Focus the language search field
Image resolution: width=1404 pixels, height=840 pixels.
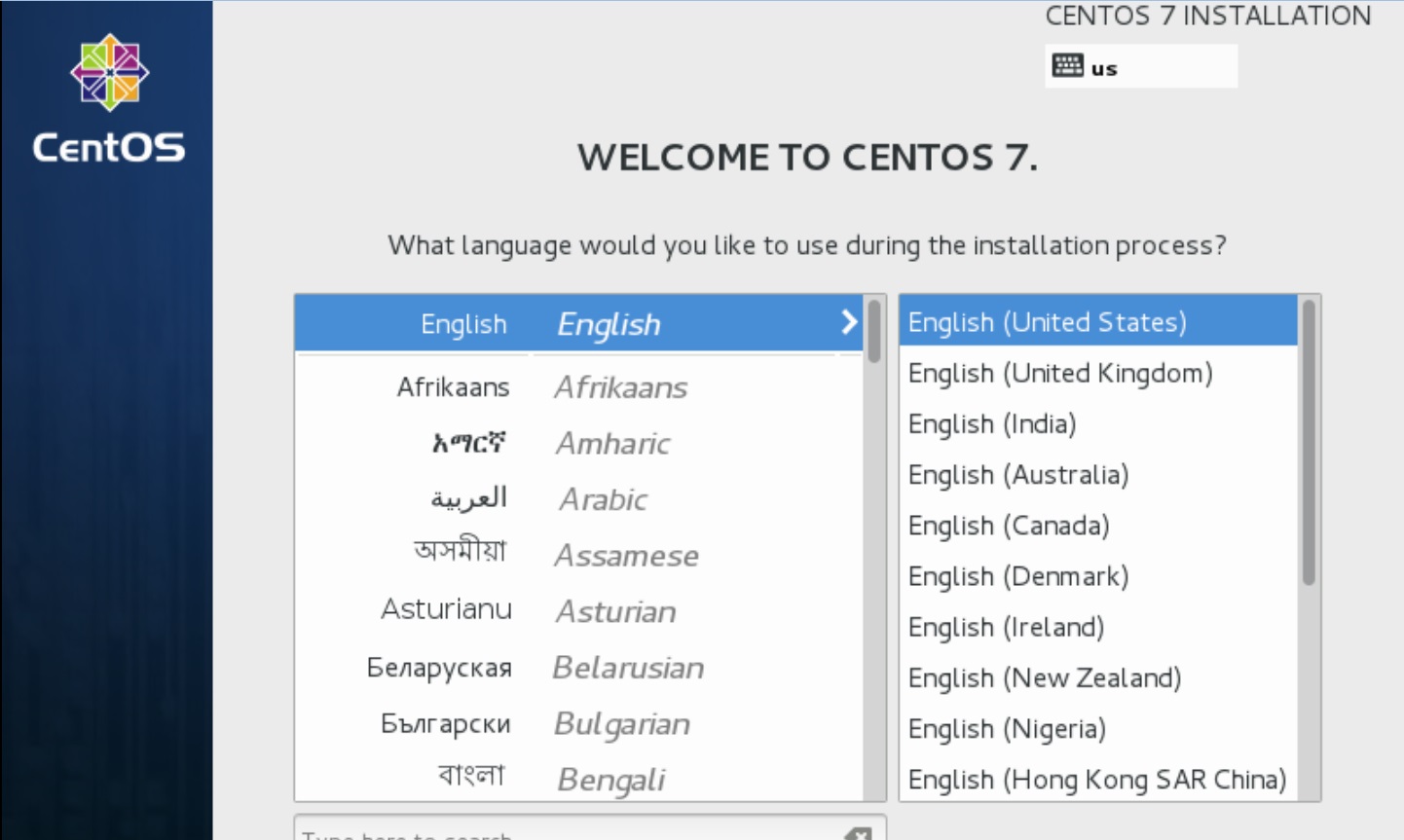590,828
